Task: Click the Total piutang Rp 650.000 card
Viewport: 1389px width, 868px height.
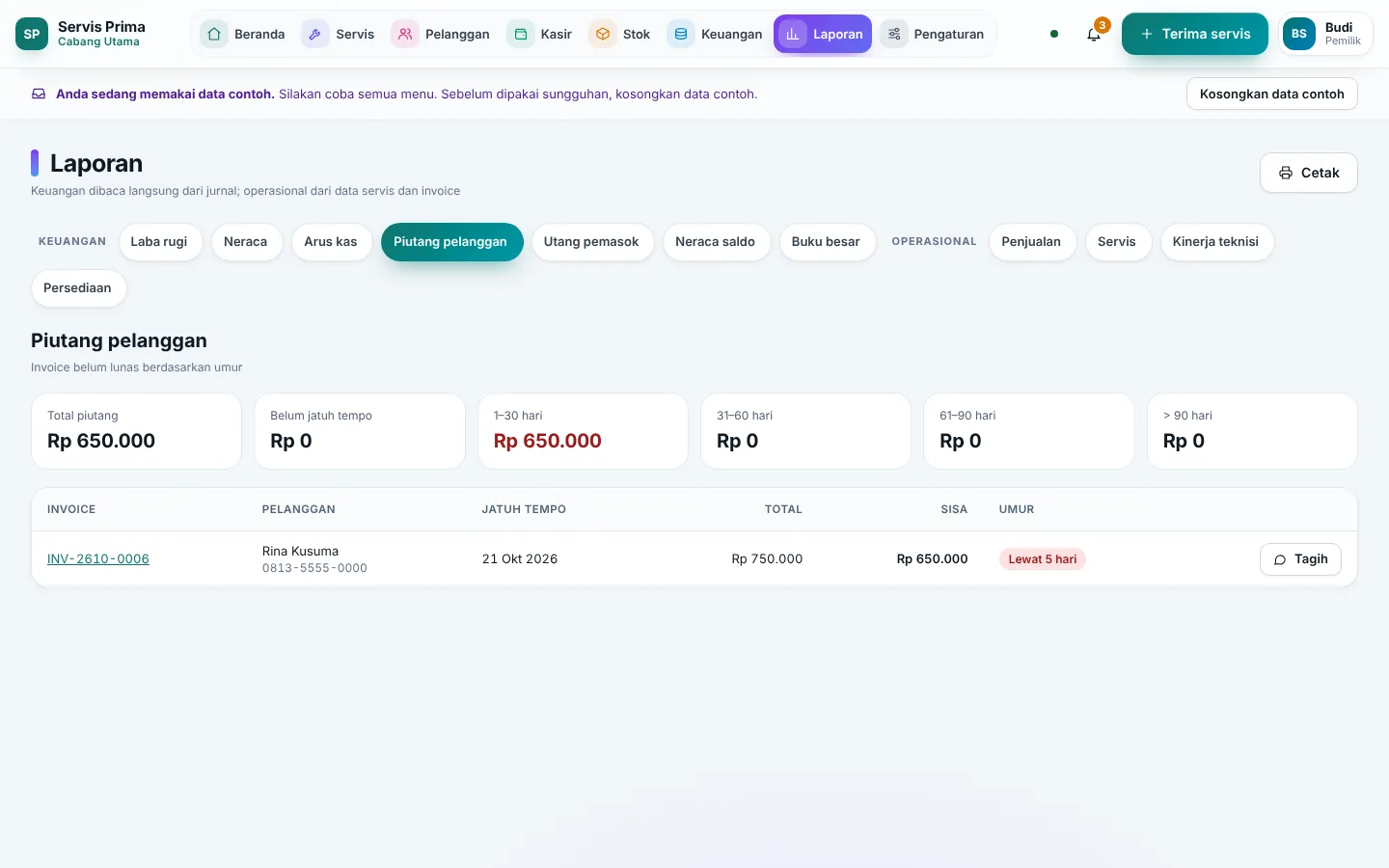Action: (136, 431)
